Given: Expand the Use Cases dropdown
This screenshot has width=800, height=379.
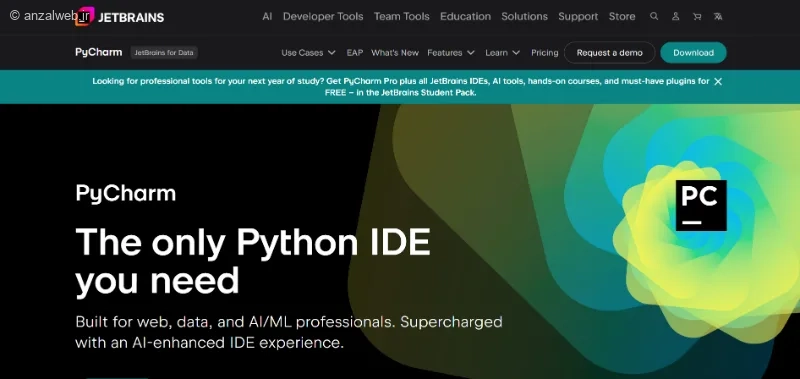Looking at the screenshot, I should pyautogui.click(x=308, y=53).
